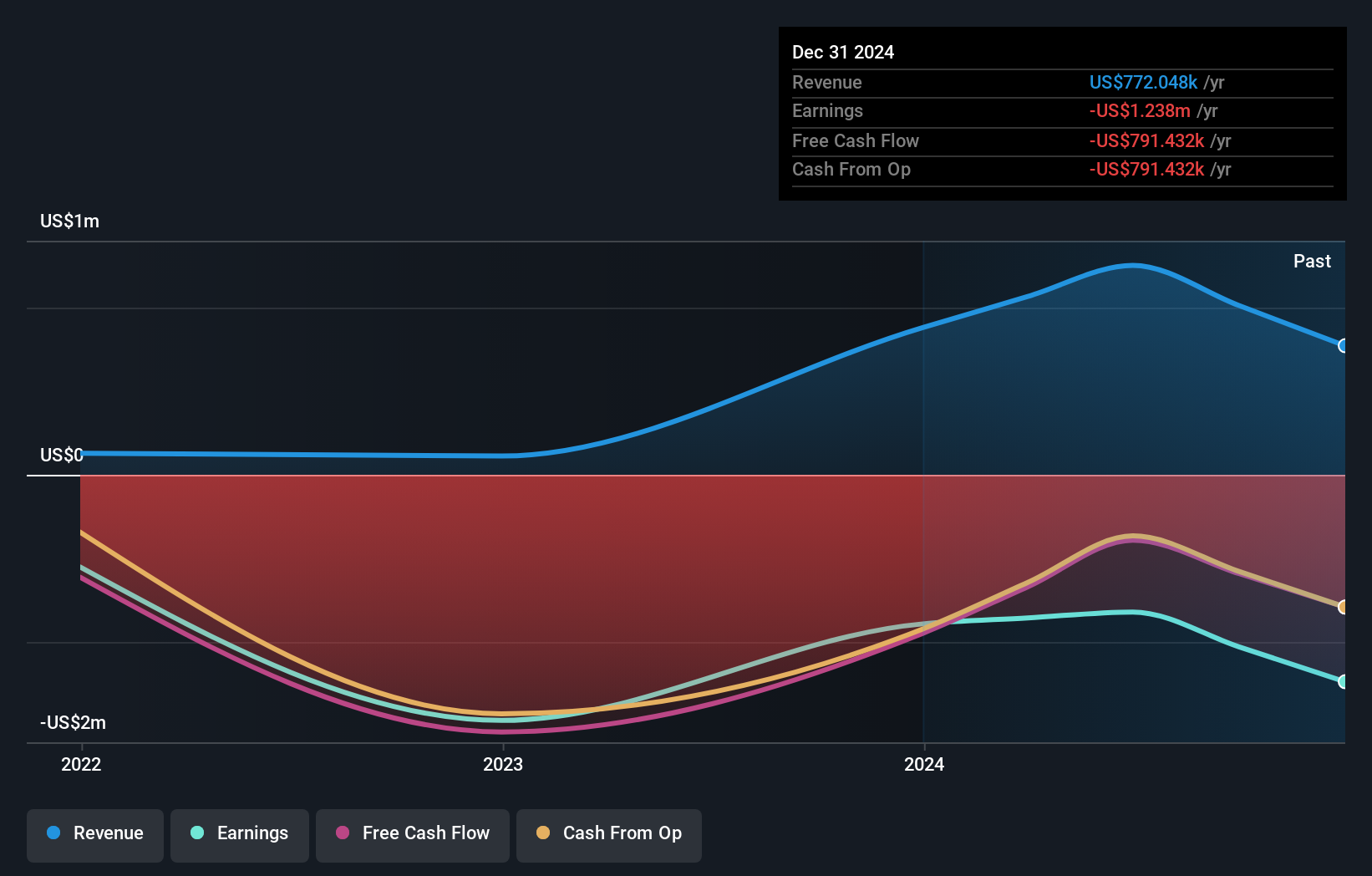The width and height of the screenshot is (1372, 876).
Task: Click the Free Cash Flow -US$791.432k value
Action: click(1146, 140)
